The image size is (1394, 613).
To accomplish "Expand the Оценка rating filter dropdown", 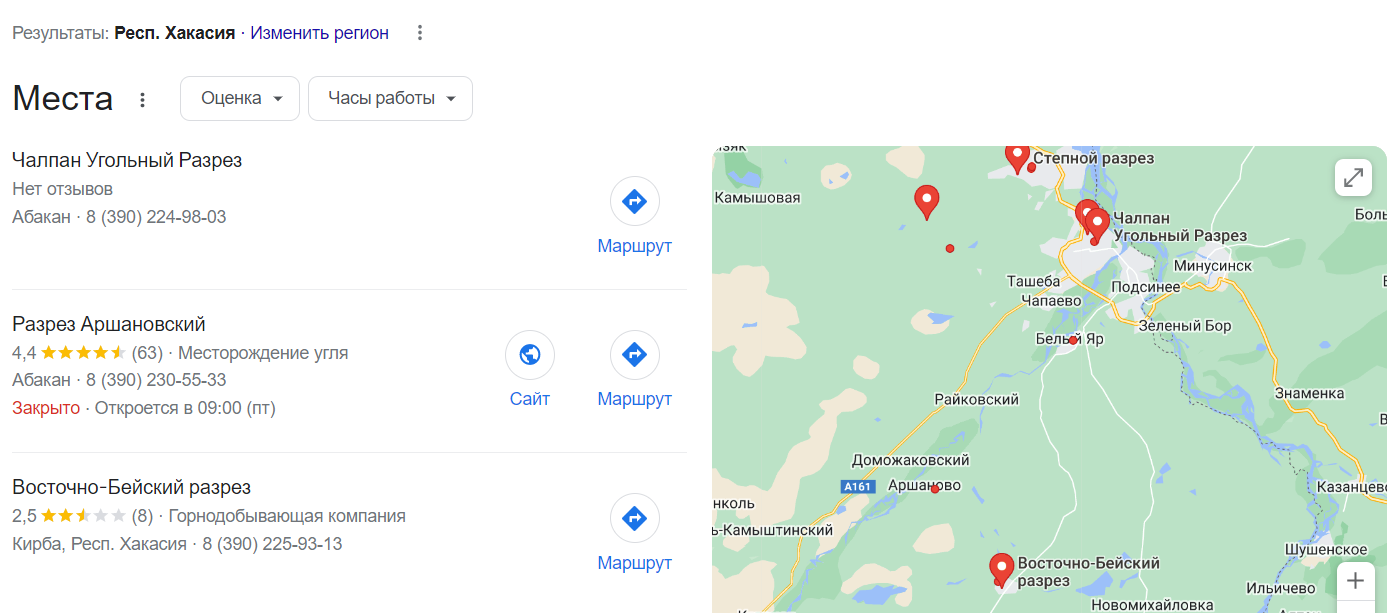I will coord(240,98).
